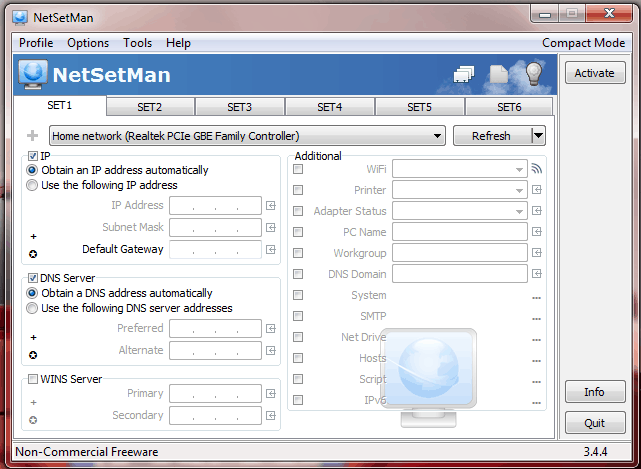Click the PC Name input field
The width and height of the screenshot is (641, 469).
pyautogui.click(x=459, y=232)
